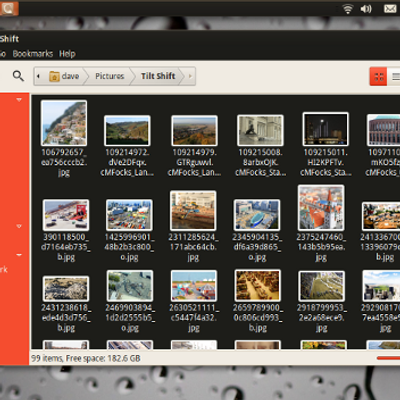
Task: Click the search magnifier icon
Action: tap(18, 76)
